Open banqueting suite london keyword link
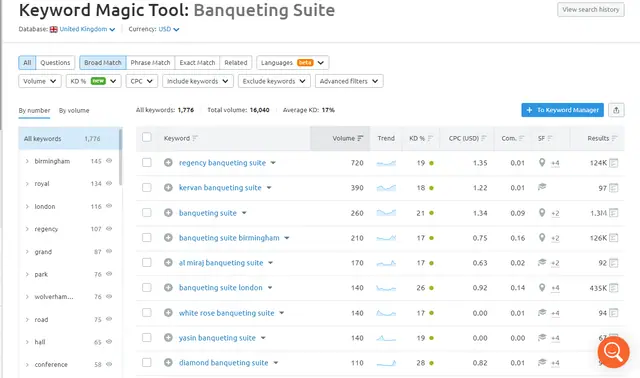The width and height of the screenshot is (640, 378). (x=221, y=288)
